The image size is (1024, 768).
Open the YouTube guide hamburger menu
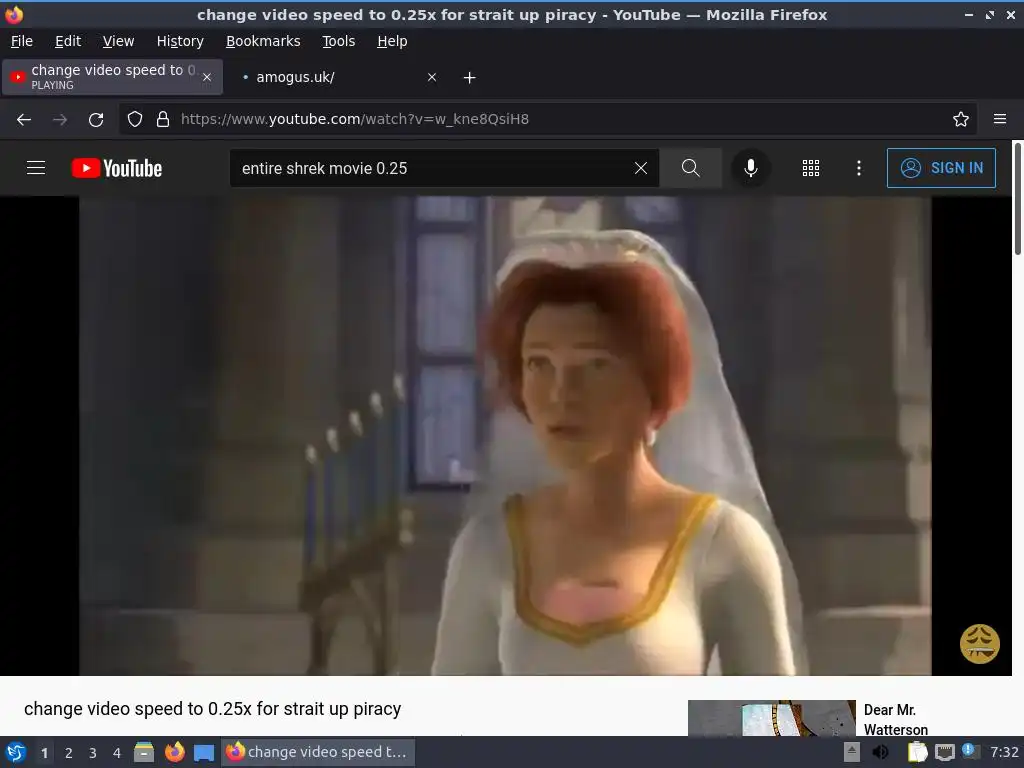[36, 168]
